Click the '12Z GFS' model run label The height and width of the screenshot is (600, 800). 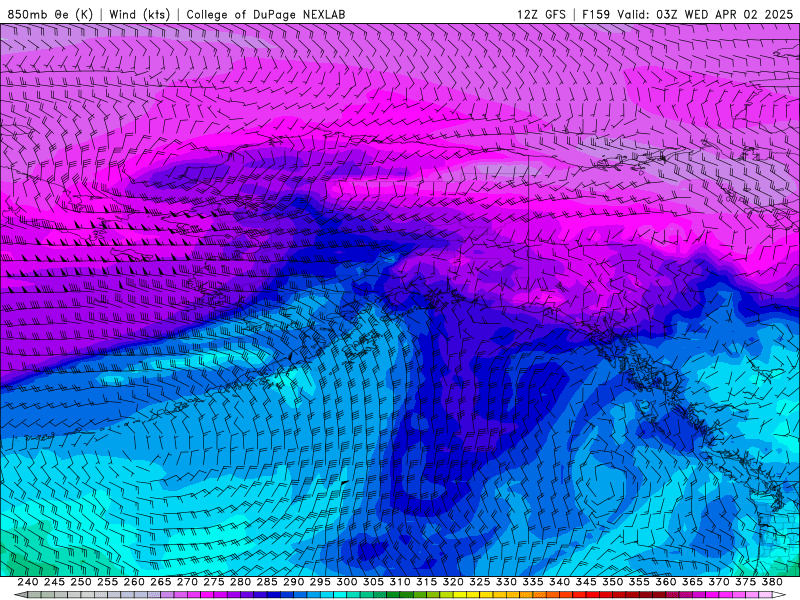point(541,15)
